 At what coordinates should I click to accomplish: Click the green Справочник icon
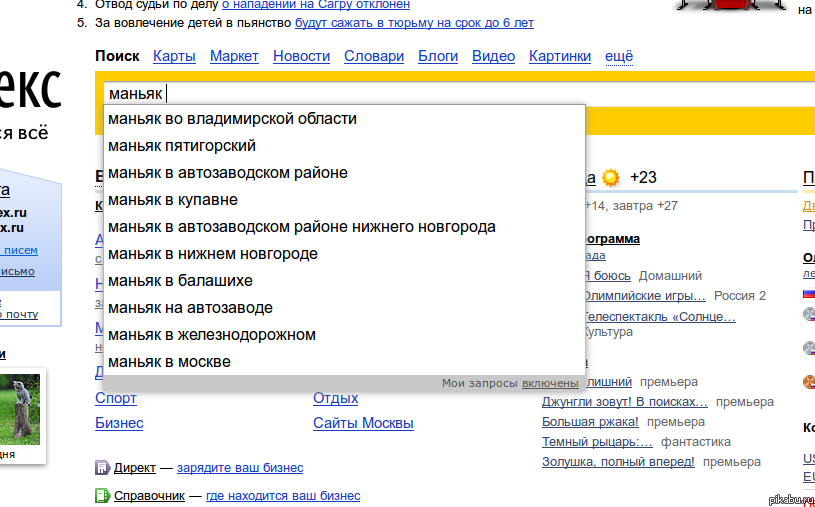click(x=101, y=495)
